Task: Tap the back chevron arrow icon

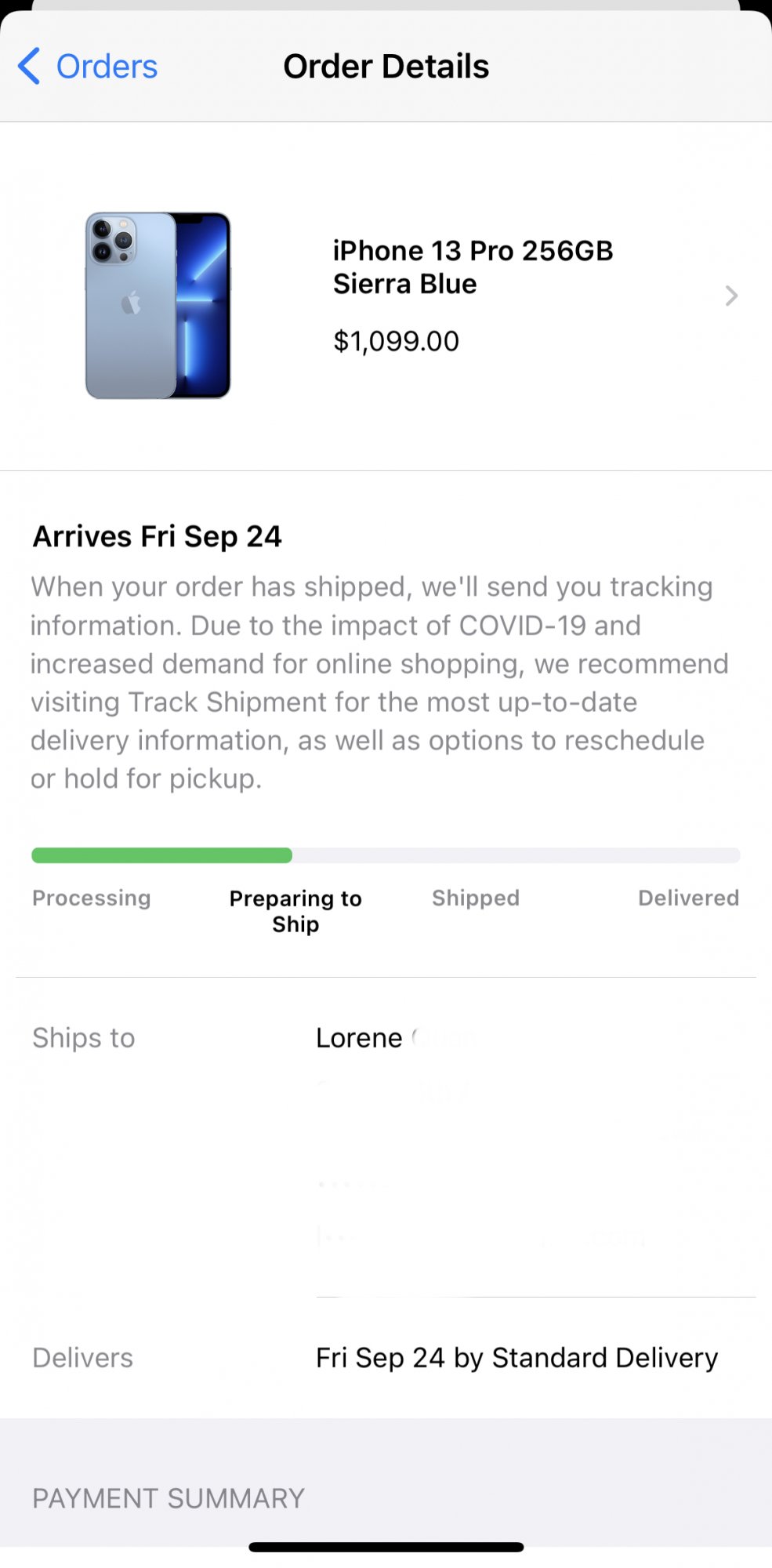Action: click(29, 66)
